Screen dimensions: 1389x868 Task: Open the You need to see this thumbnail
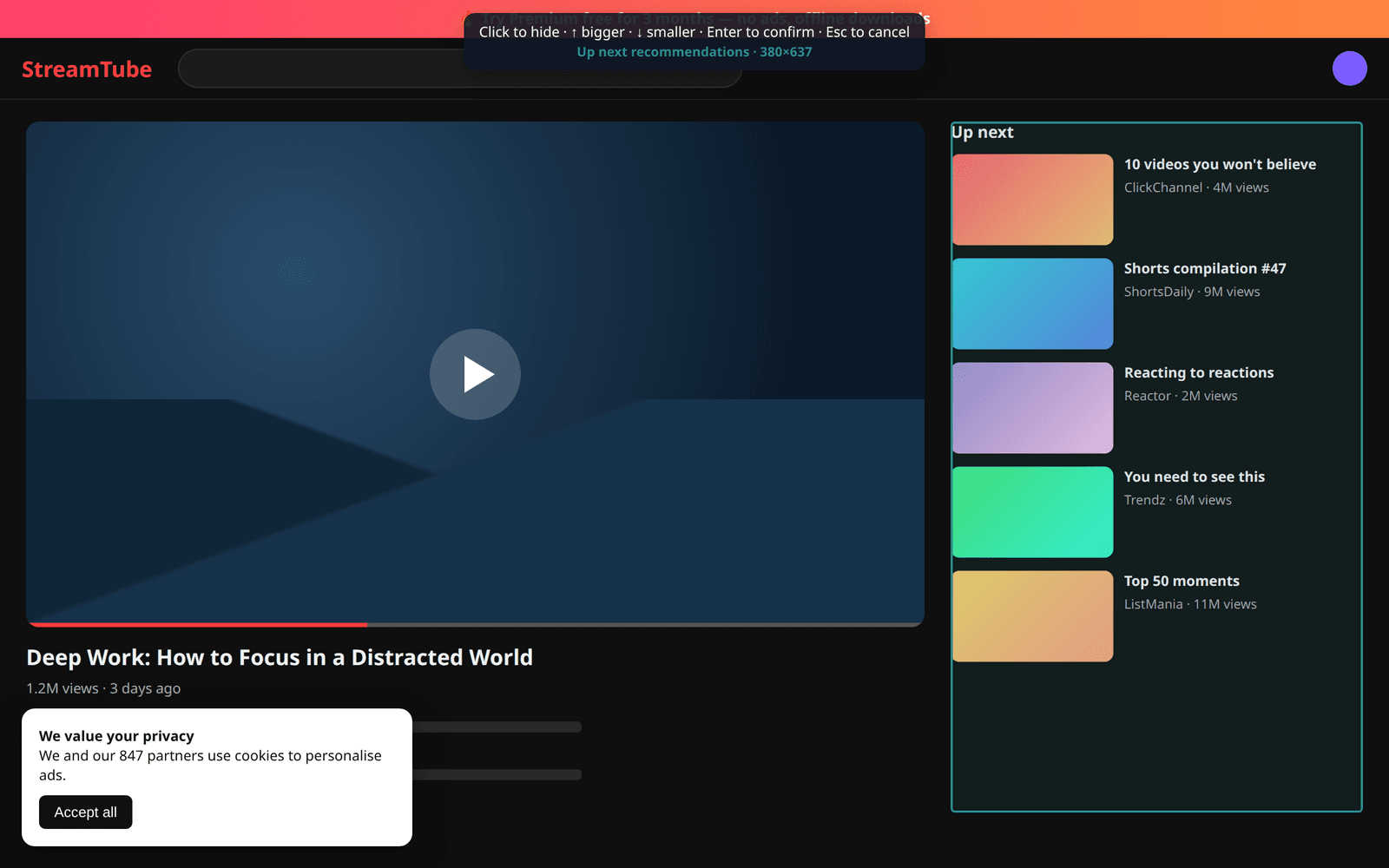tap(1033, 512)
